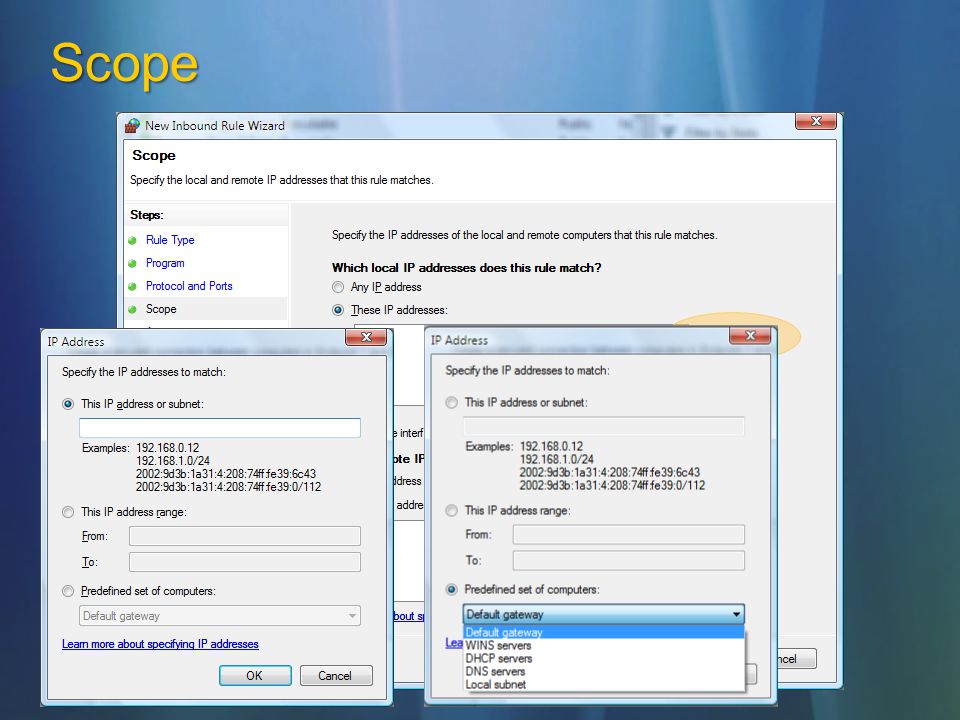Choose WINS servers from the dropdown list
This screenshot has width=960, height=720.
[604, 645]
